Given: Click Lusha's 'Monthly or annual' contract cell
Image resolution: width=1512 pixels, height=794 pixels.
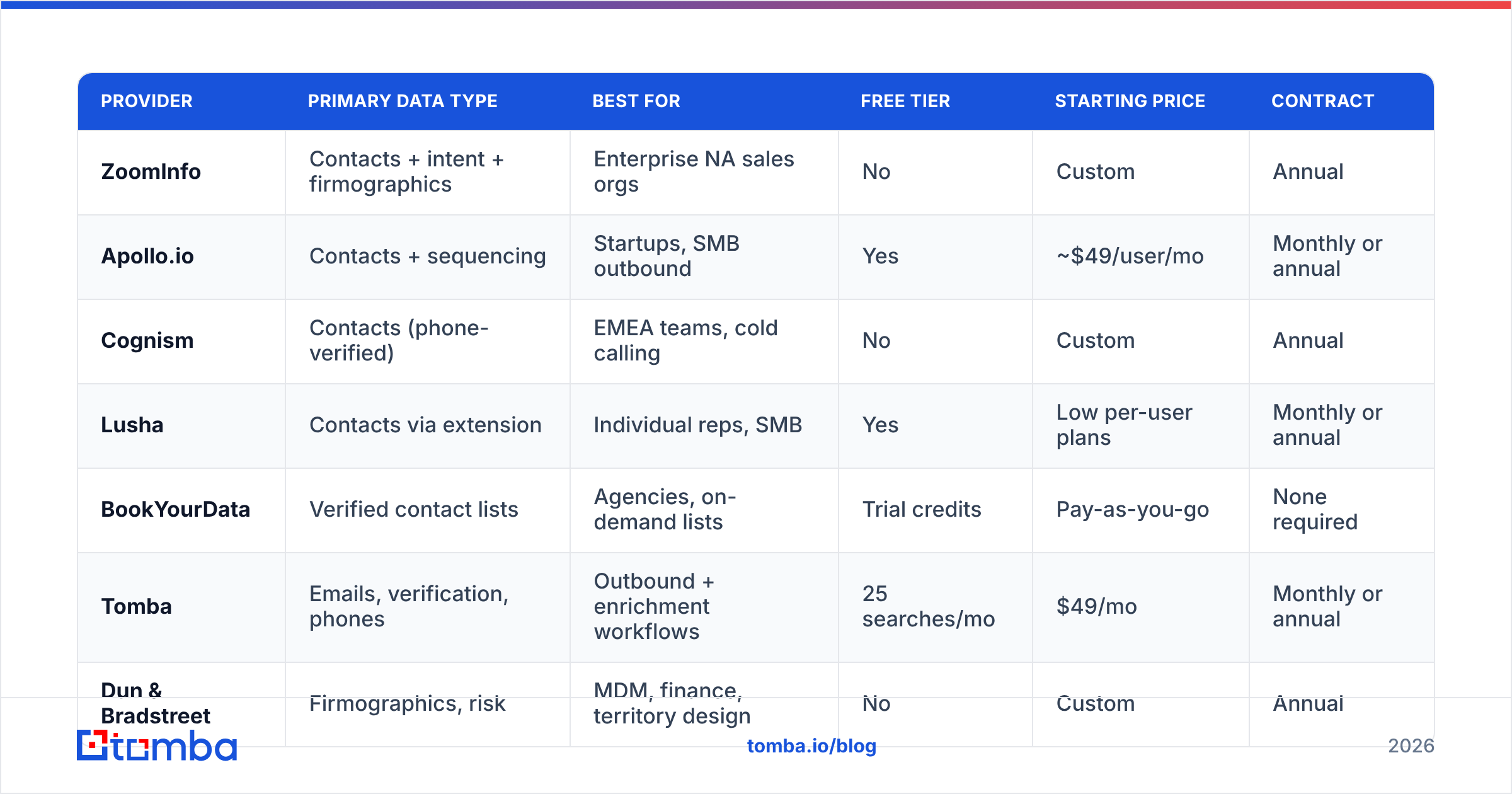Looking at the screenshot, I should 1342,425.
